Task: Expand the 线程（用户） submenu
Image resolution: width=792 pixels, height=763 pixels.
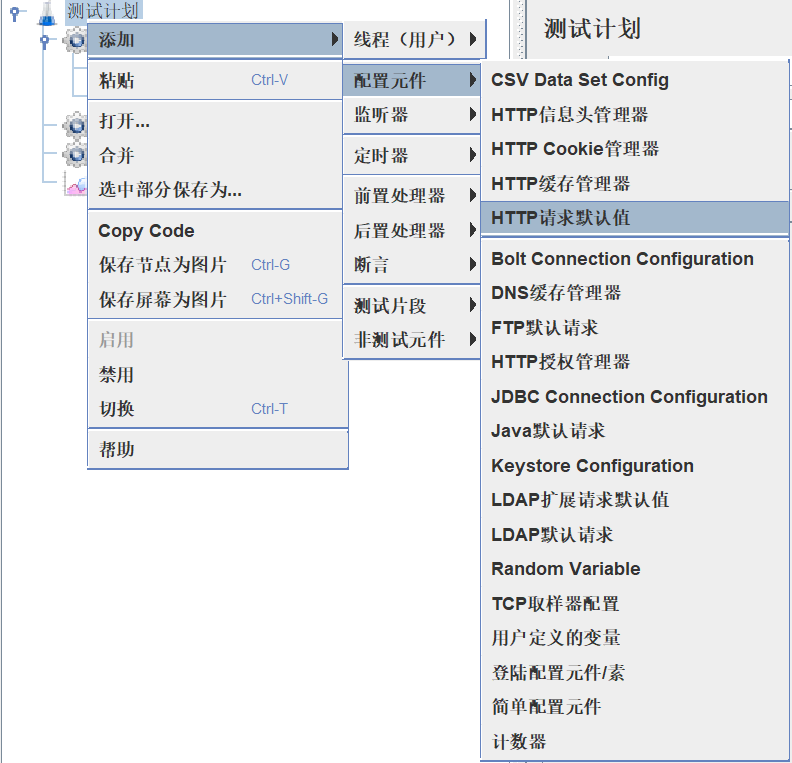Action: pos(414,39)
